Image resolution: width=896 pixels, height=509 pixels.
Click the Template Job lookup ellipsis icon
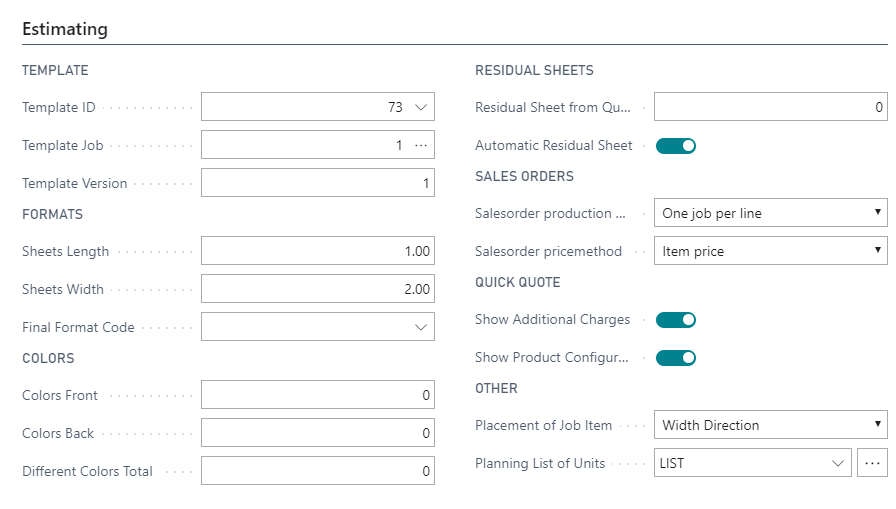coord(421,145)
